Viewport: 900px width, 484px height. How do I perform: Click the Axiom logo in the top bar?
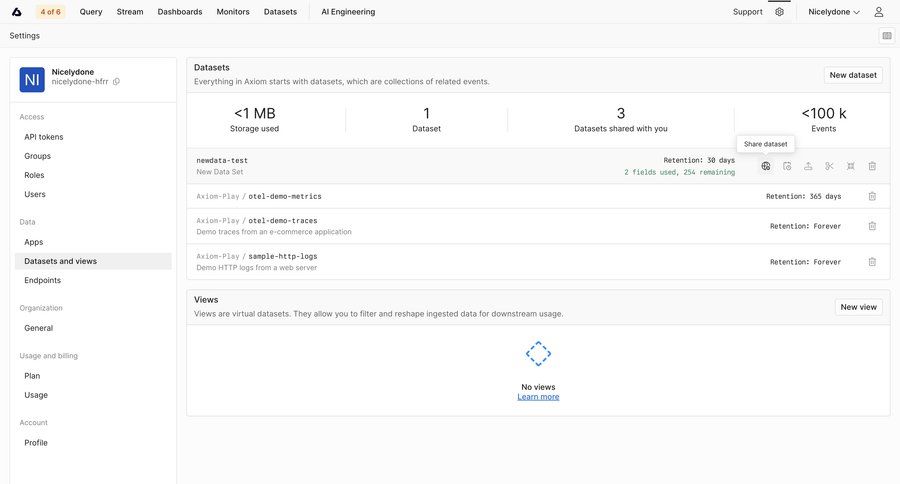point(17,11)
